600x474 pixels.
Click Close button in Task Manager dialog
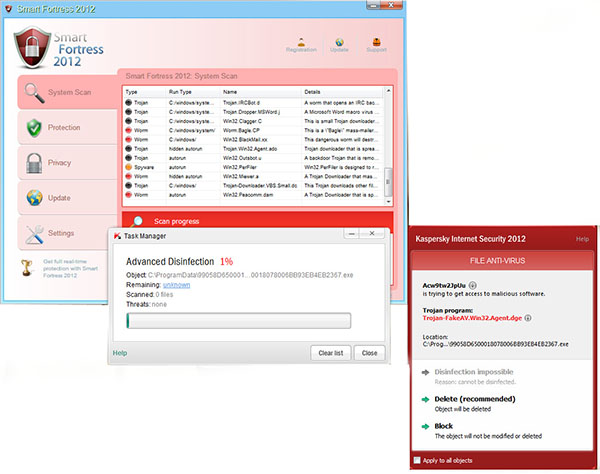(x=369, y=353)
